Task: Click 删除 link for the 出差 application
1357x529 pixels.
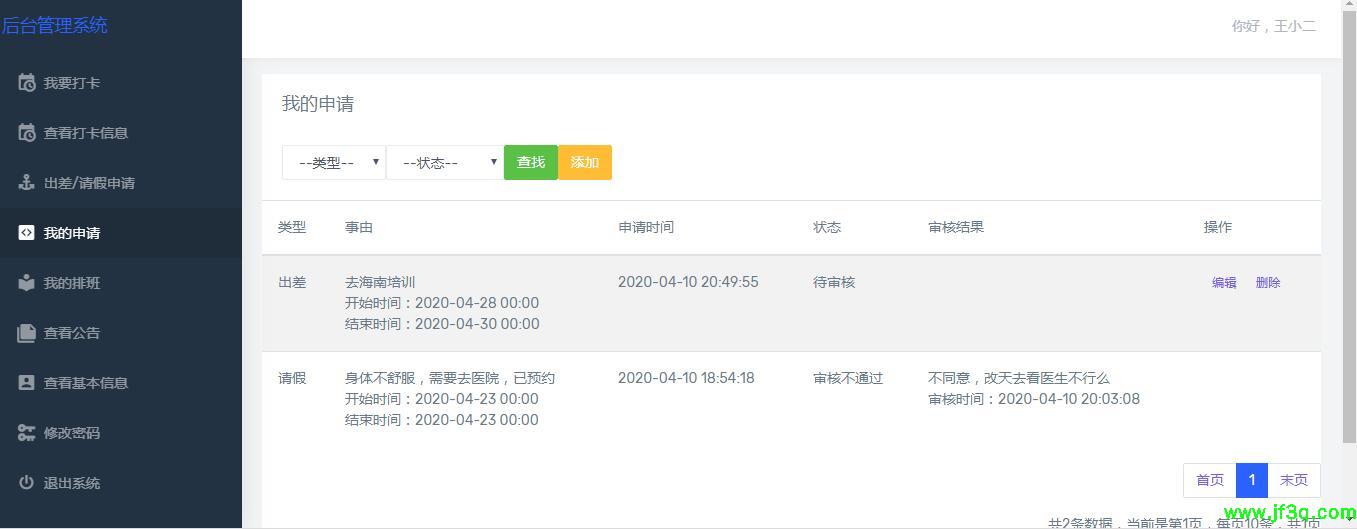Action: point(1268,283)
